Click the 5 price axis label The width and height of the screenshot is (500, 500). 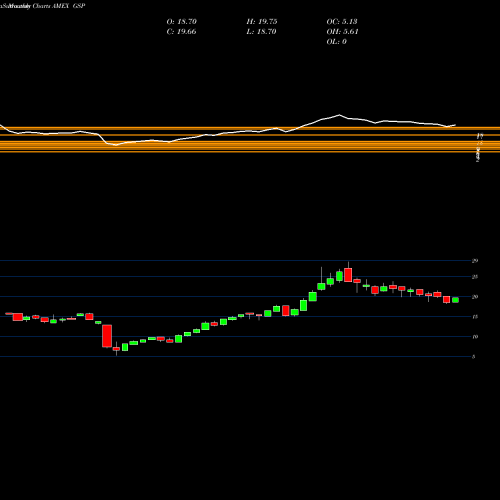[x=473, y=357]
